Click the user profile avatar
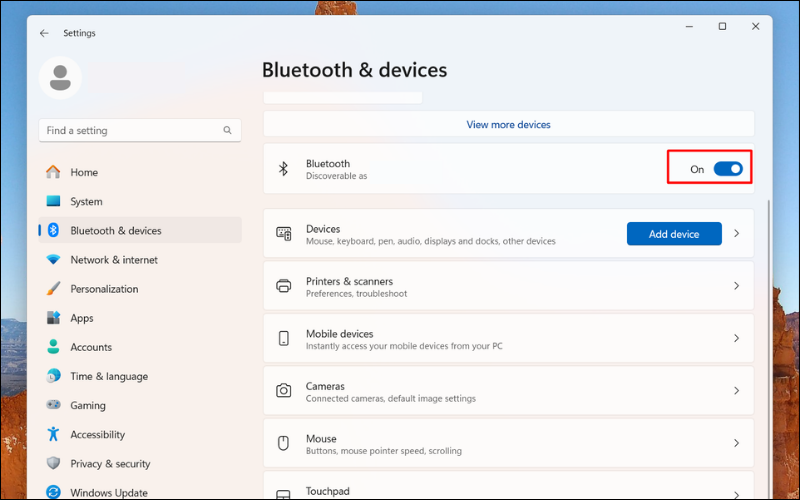This screenshot has width=800, height=500. (60, 78)
